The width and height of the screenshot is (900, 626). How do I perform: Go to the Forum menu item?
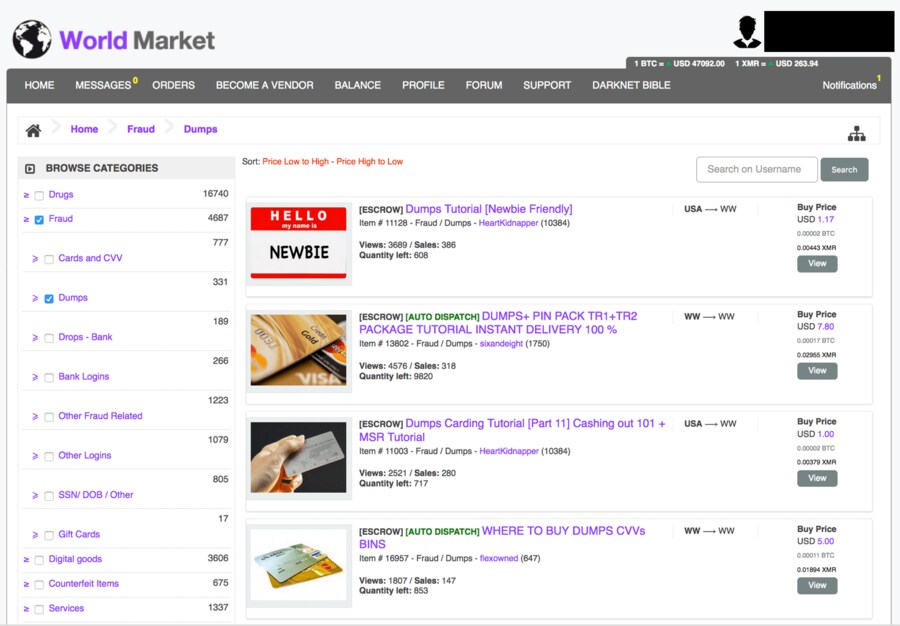pos(483,85)
